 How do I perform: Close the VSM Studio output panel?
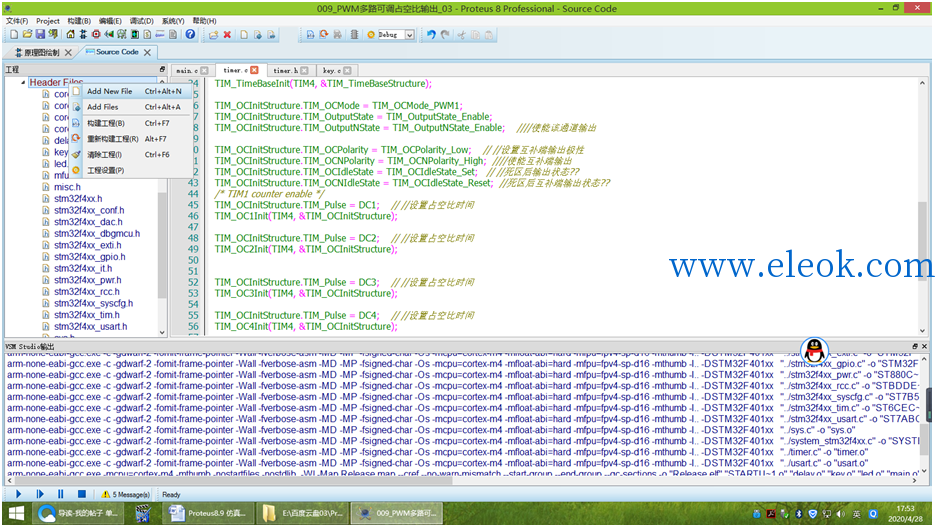click(924, 346)
